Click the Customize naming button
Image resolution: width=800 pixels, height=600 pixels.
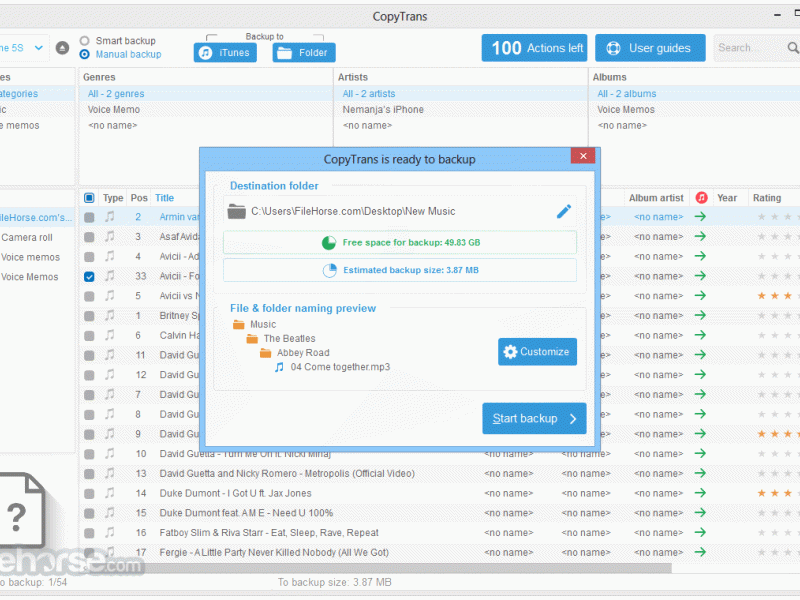537,352
